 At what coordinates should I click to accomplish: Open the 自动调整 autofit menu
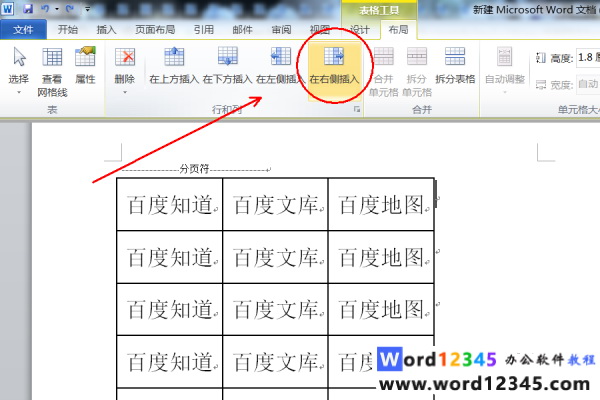tap(505, 70)
